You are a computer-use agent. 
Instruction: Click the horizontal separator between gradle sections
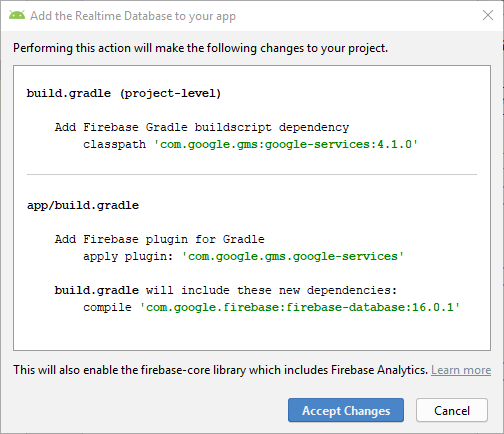click(252, 174)
